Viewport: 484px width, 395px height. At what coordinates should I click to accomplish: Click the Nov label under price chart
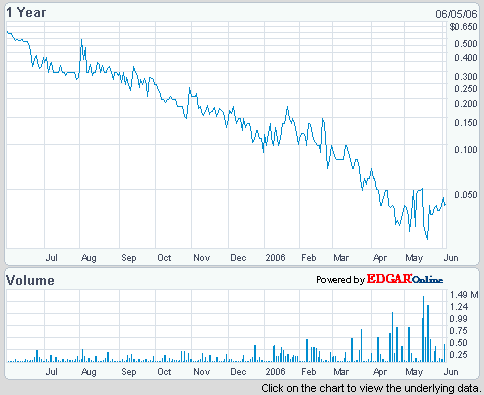point(202,258)
